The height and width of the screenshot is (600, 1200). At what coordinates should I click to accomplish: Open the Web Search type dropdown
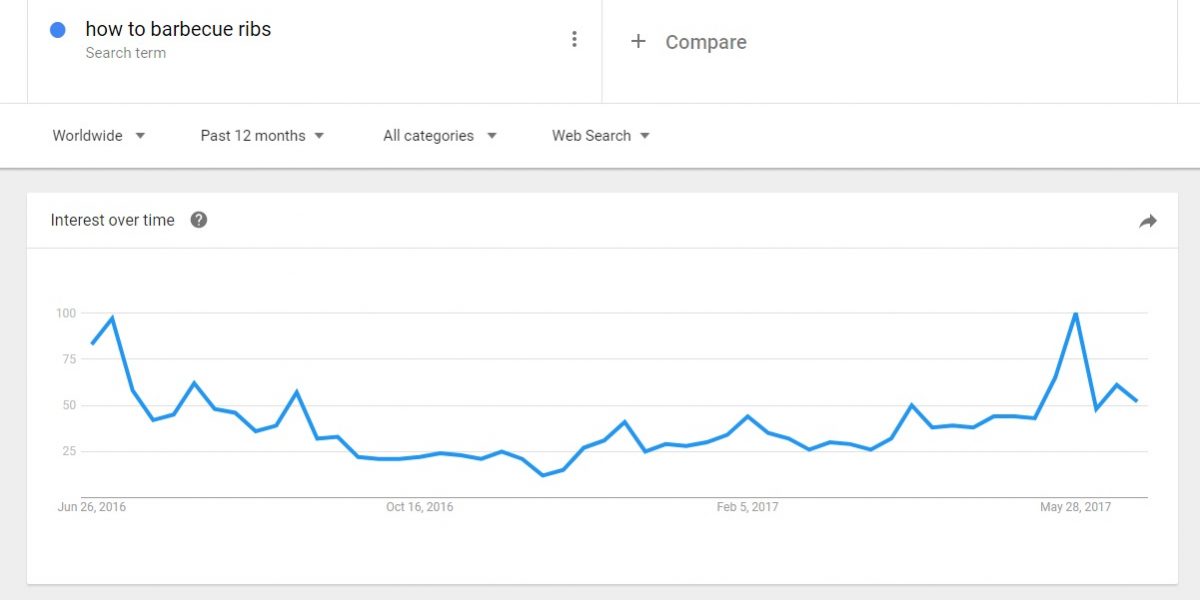click(601, 135)
